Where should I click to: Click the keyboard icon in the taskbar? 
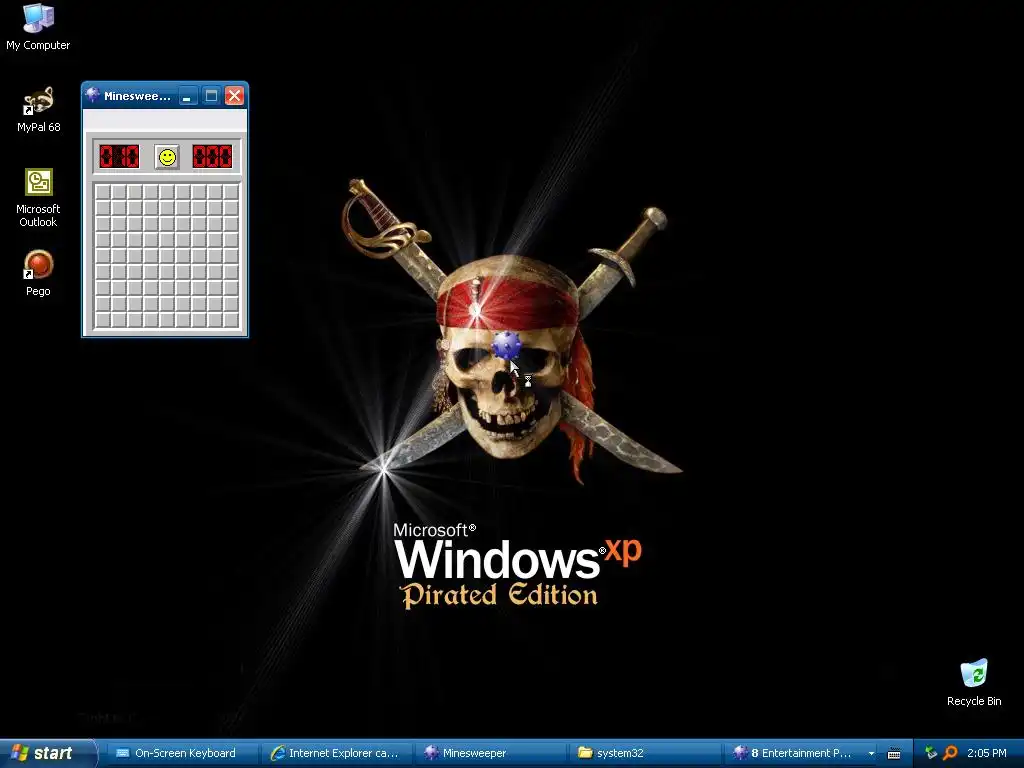[894, 754]
